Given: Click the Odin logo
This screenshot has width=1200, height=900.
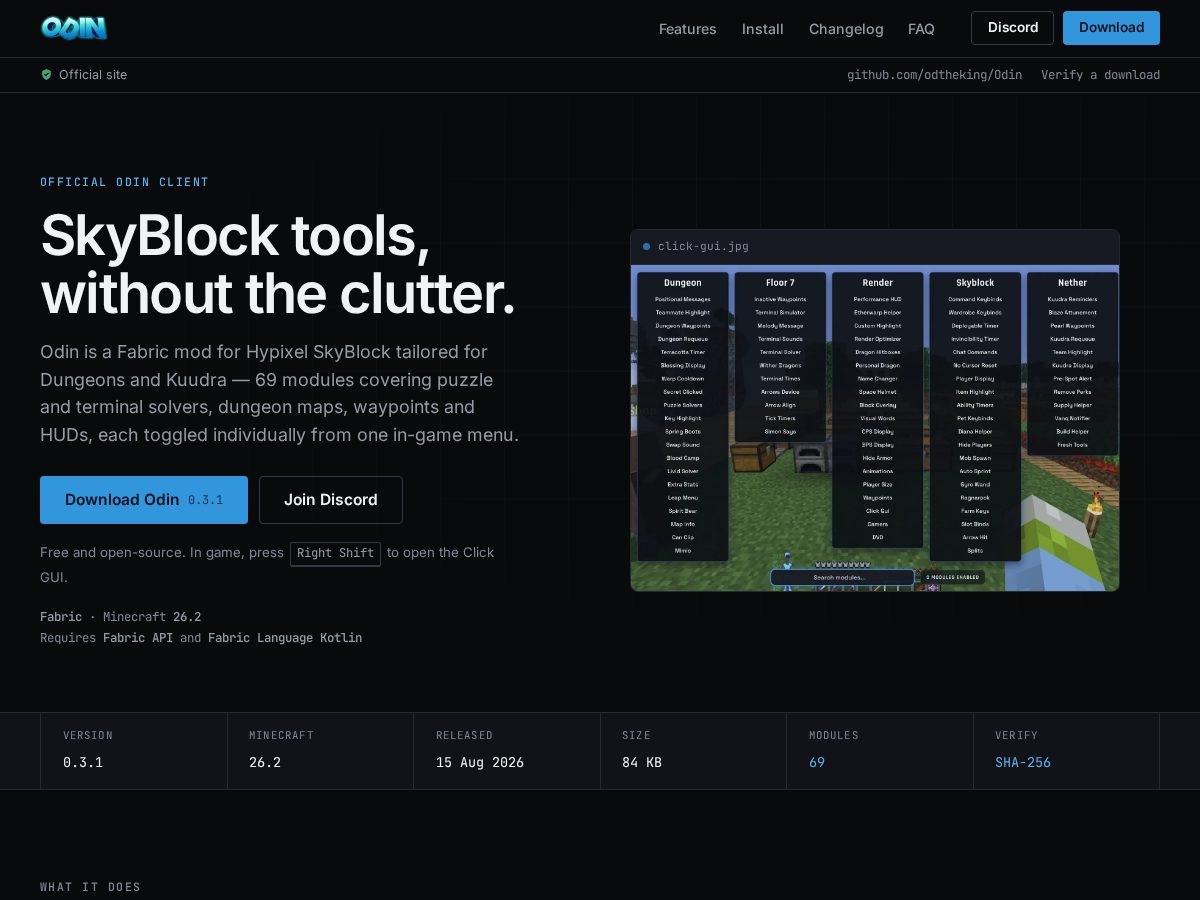Looking at the screenshot, I should (x=74, y=28).
